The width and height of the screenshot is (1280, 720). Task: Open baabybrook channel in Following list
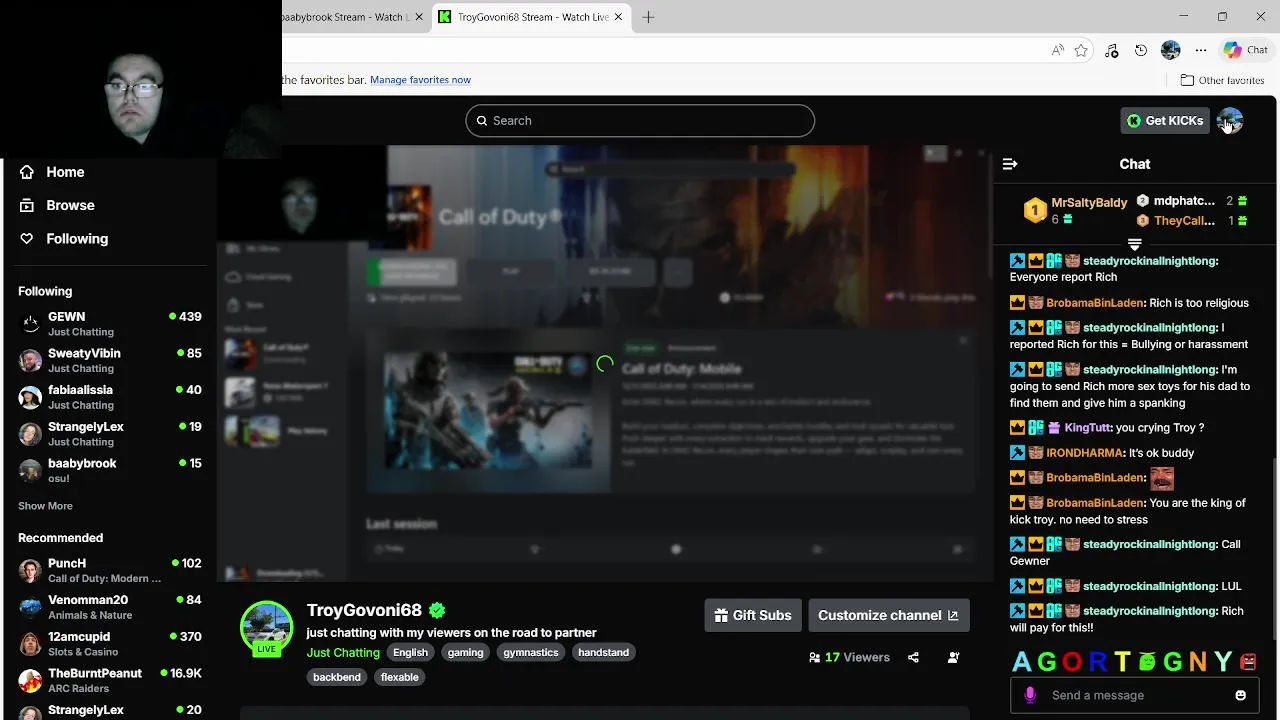click(110, 470)
